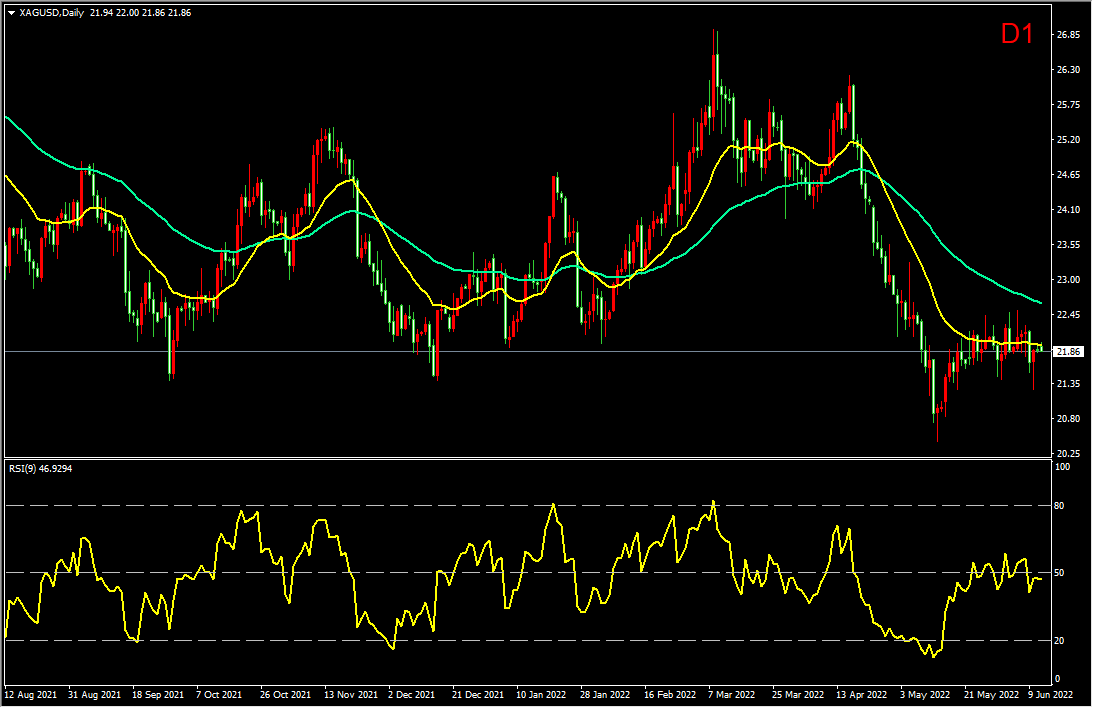Click the 26.85 price scale label
The height and width of the screenshot is (708, 1093).
(x=1069, y=34)
